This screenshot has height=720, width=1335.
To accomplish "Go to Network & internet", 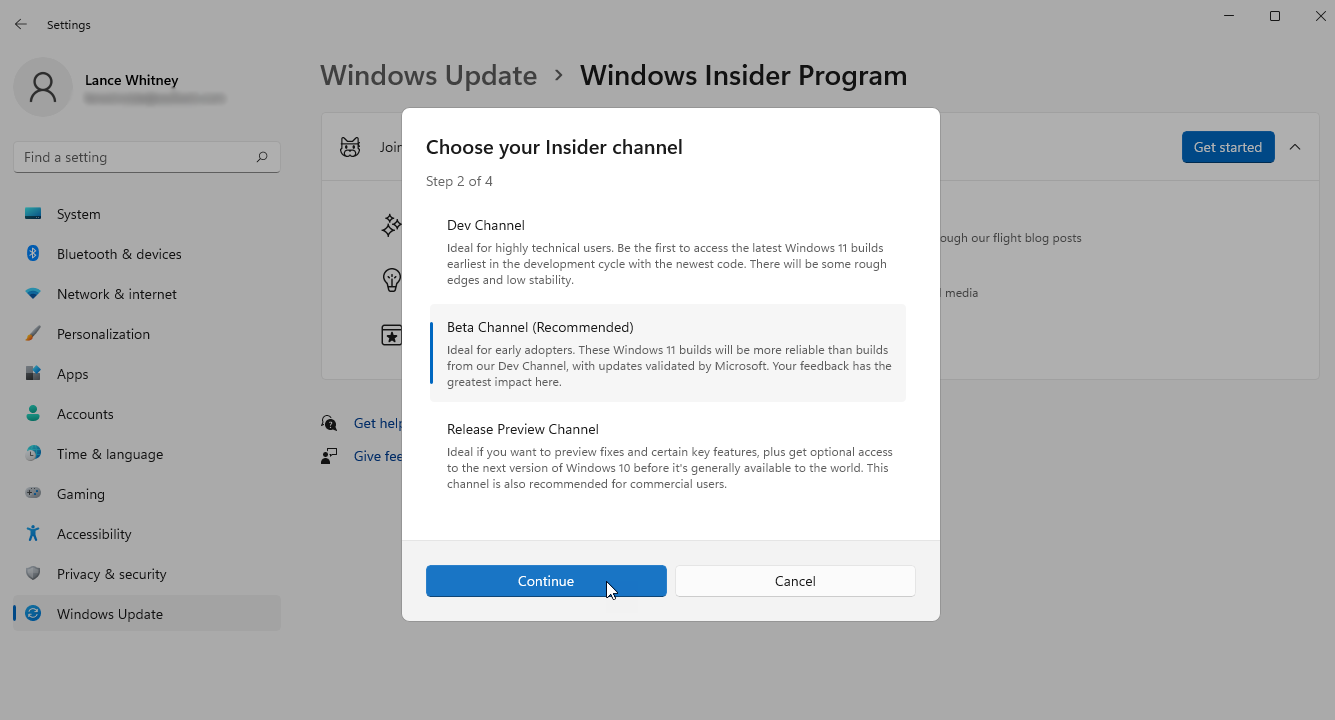I will tap(147, 294).
